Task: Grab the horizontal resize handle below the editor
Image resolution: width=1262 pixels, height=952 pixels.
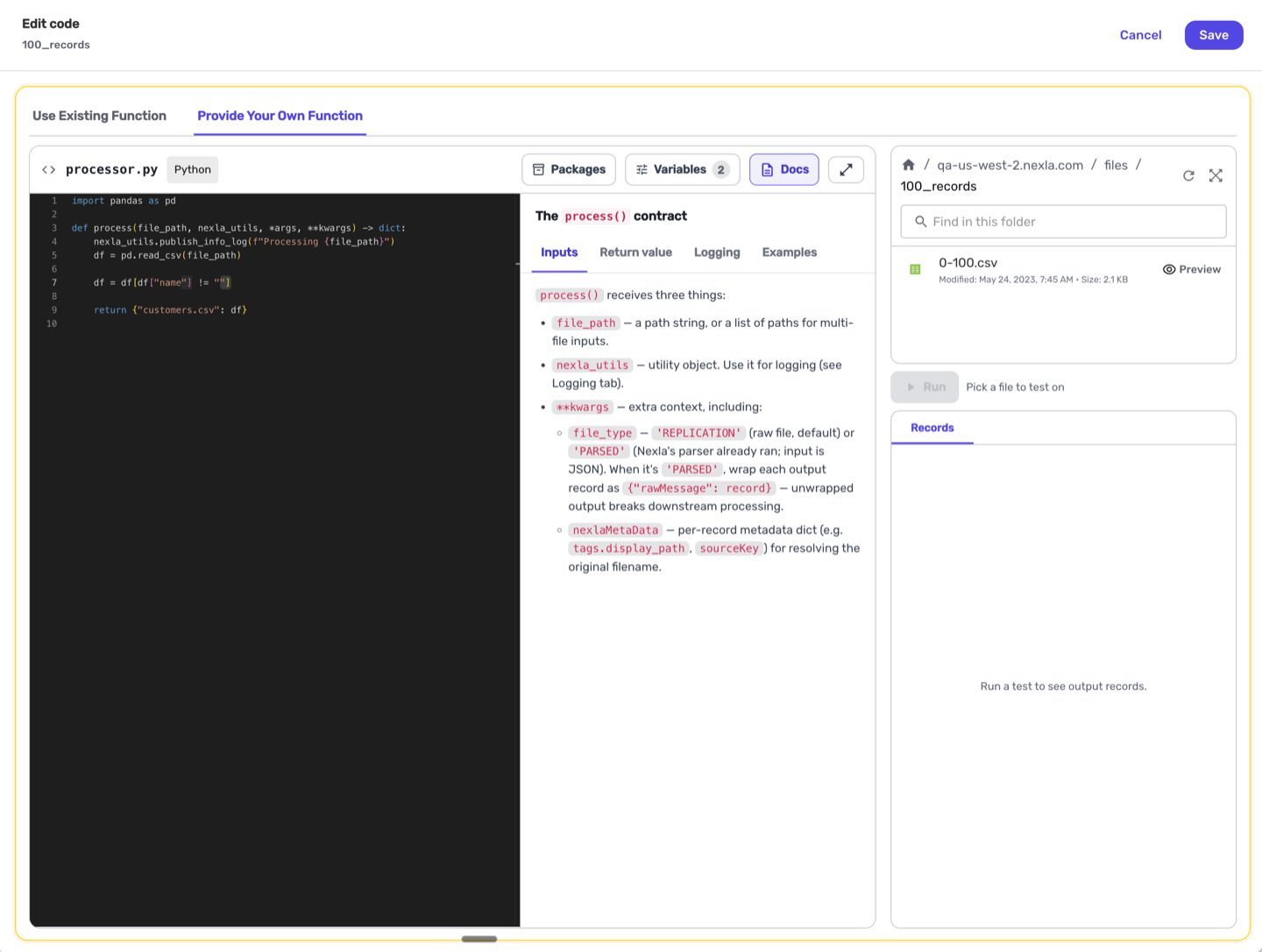Action: pos(479,939)
